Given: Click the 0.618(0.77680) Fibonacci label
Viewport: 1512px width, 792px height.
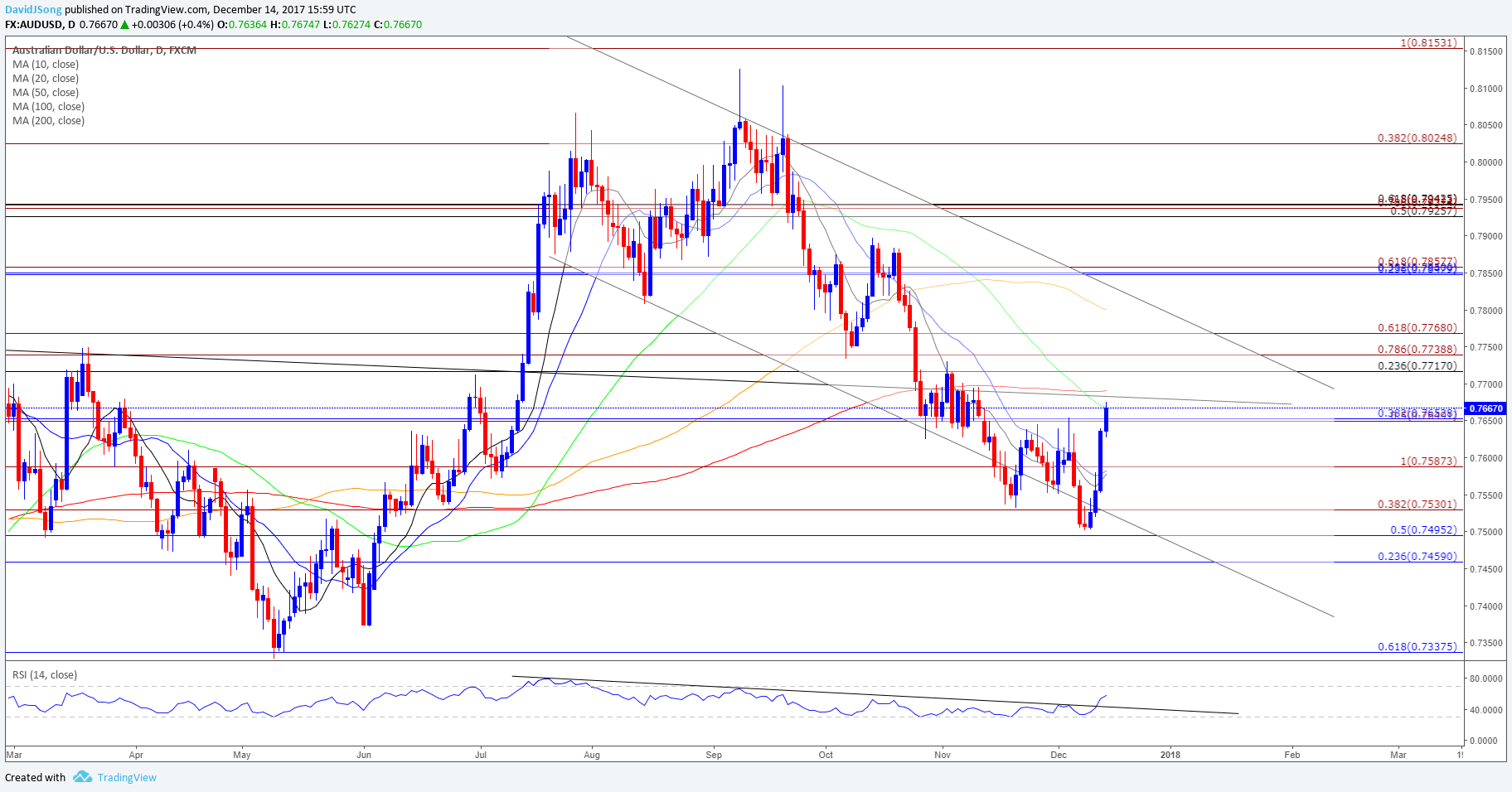Looking at the screenshot, I should click(x=1417, y=329).
